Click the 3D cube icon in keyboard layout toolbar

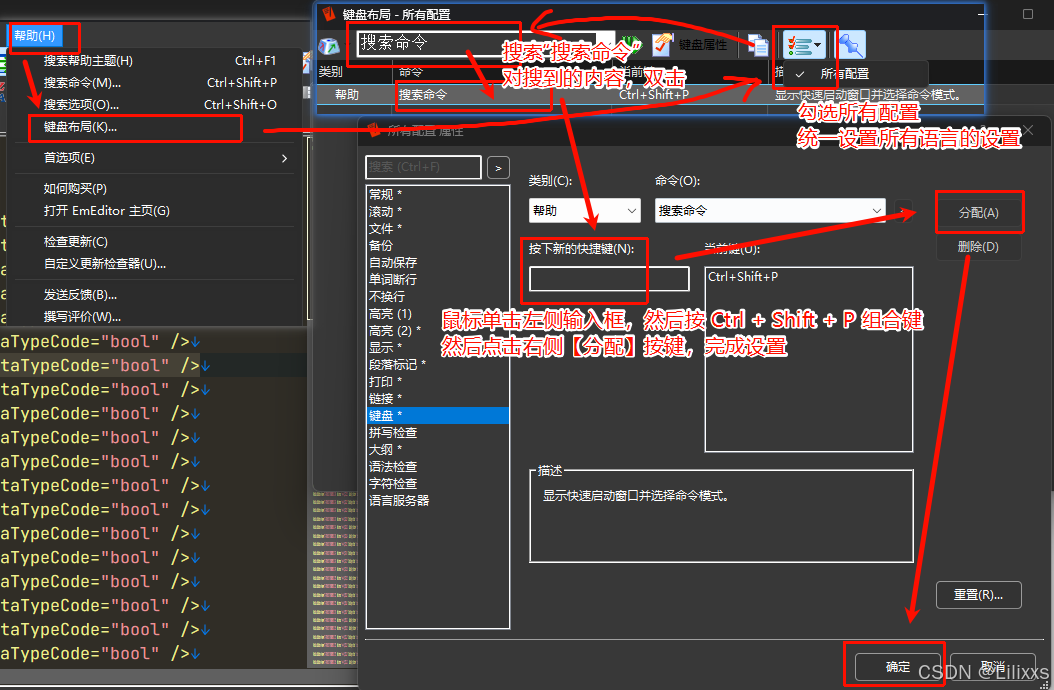tap(329, 45)
